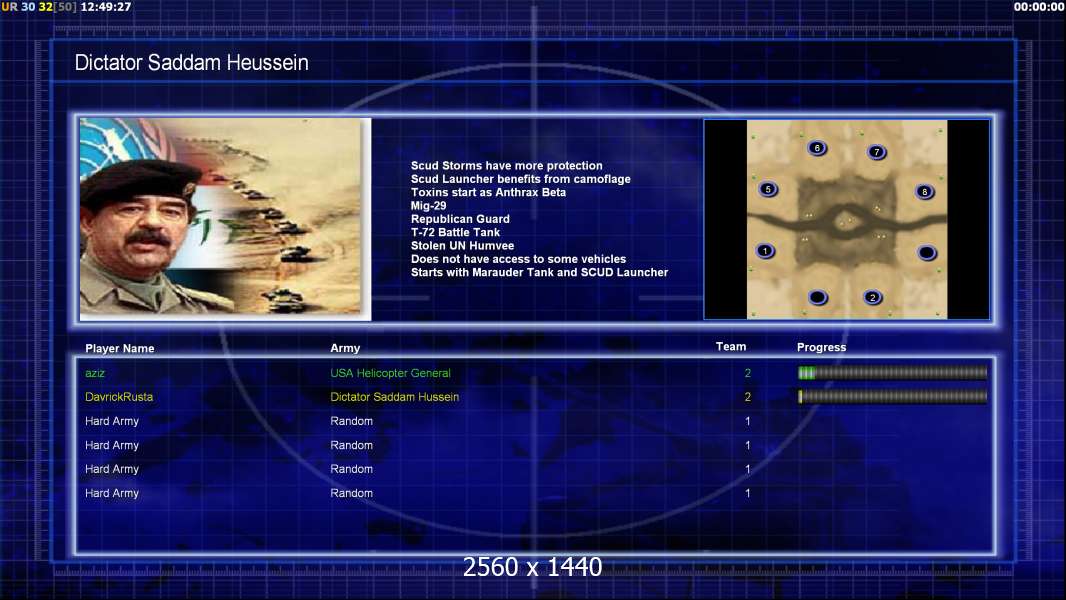Click the 'Mig-29' trait line
The height and width of the screenshot is (600, 1066).
[428, 206]
